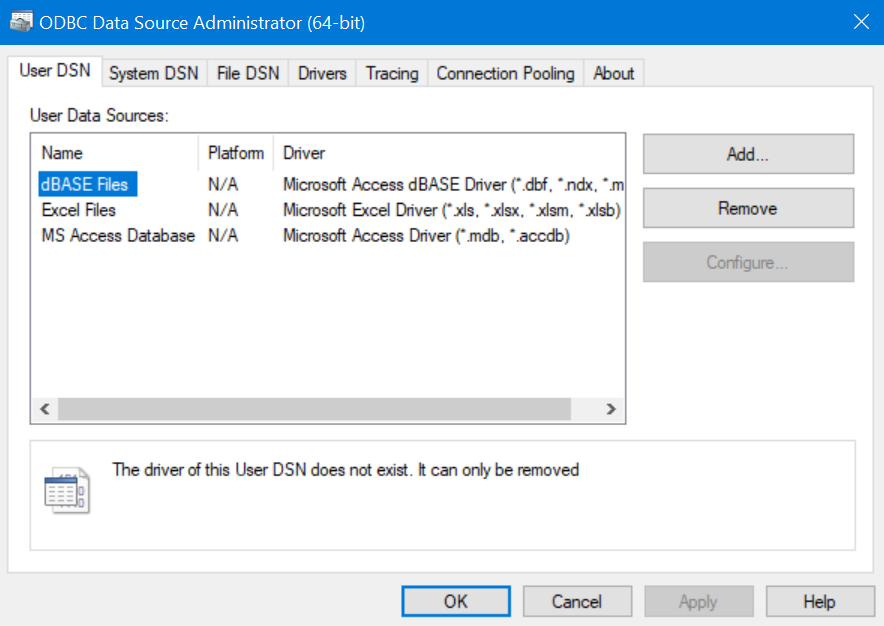Open the About tab
The height and width of the screenshot is (626, 884).
(613, 73)
